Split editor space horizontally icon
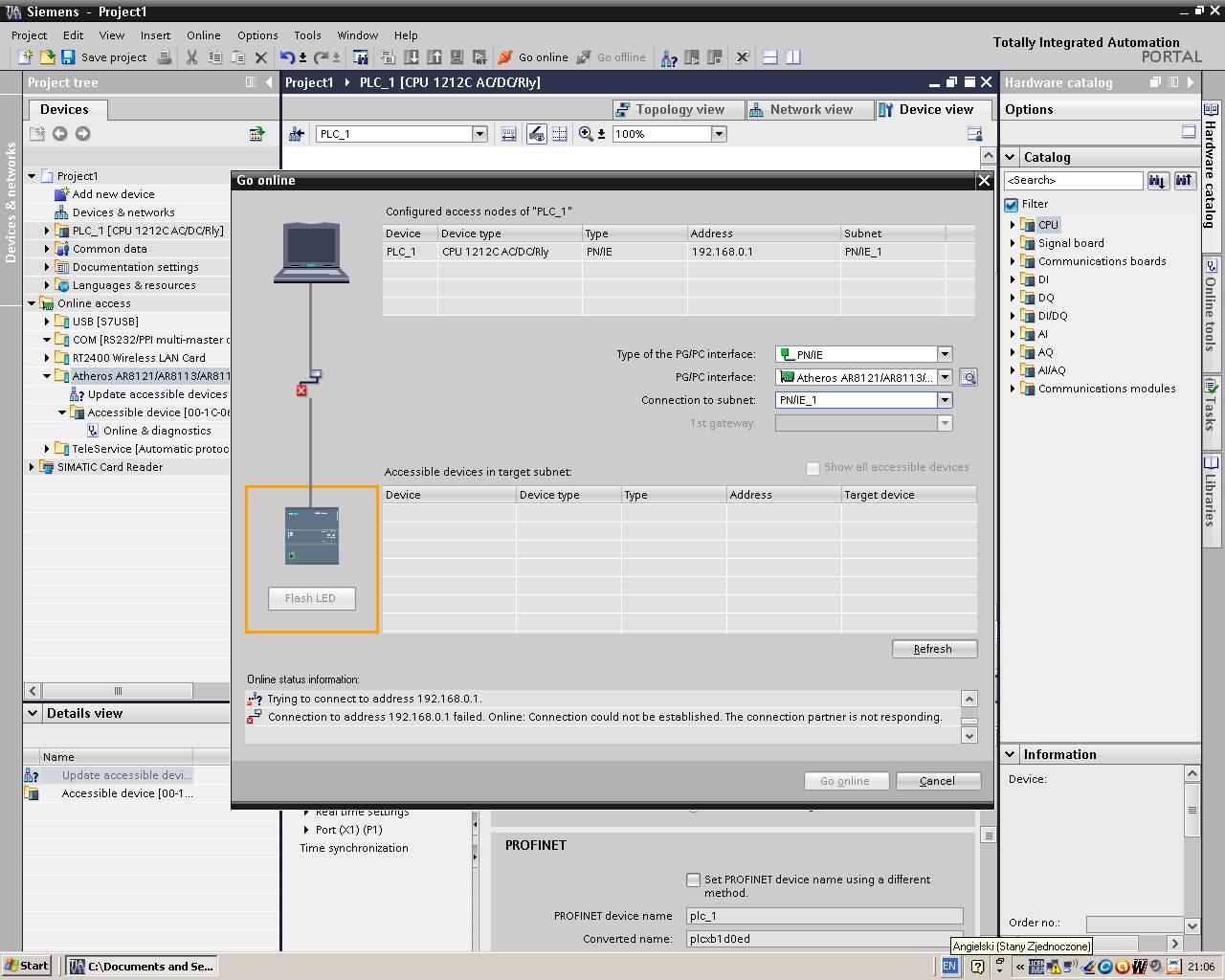 tap(769, 57)
